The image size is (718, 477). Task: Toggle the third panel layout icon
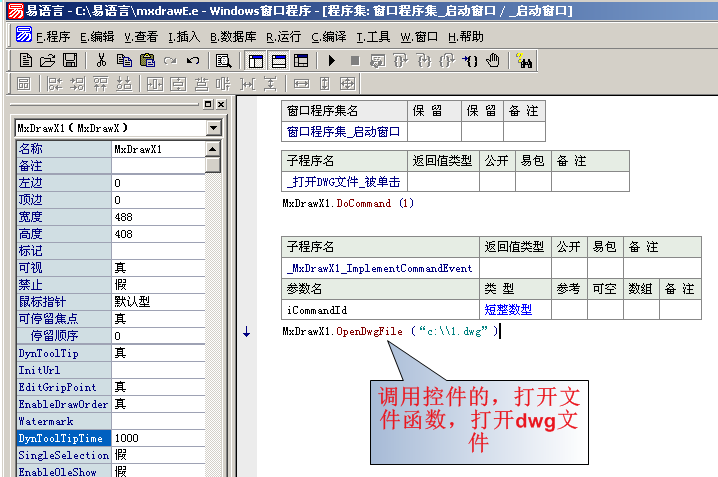click(x=301, y=60)
